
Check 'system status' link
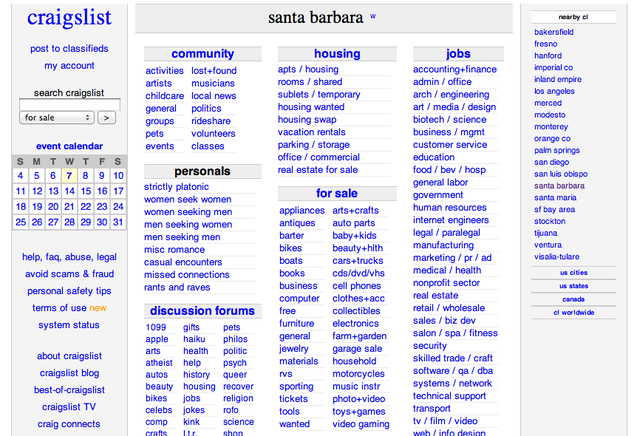click(x=69, y=325)
